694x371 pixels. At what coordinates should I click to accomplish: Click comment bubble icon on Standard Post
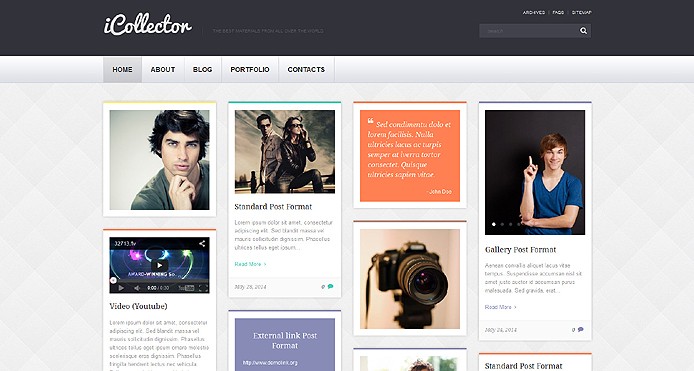coord(330,286)
